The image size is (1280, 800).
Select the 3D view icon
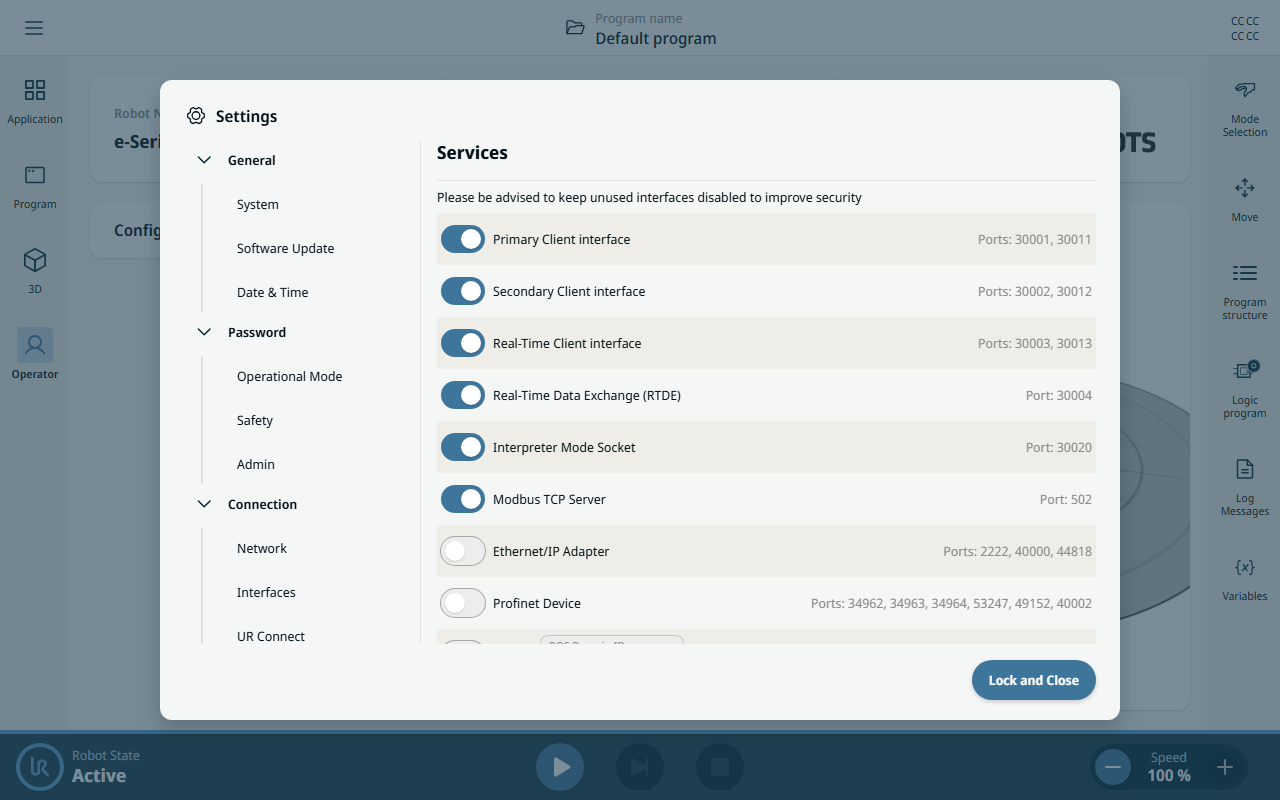35,260
